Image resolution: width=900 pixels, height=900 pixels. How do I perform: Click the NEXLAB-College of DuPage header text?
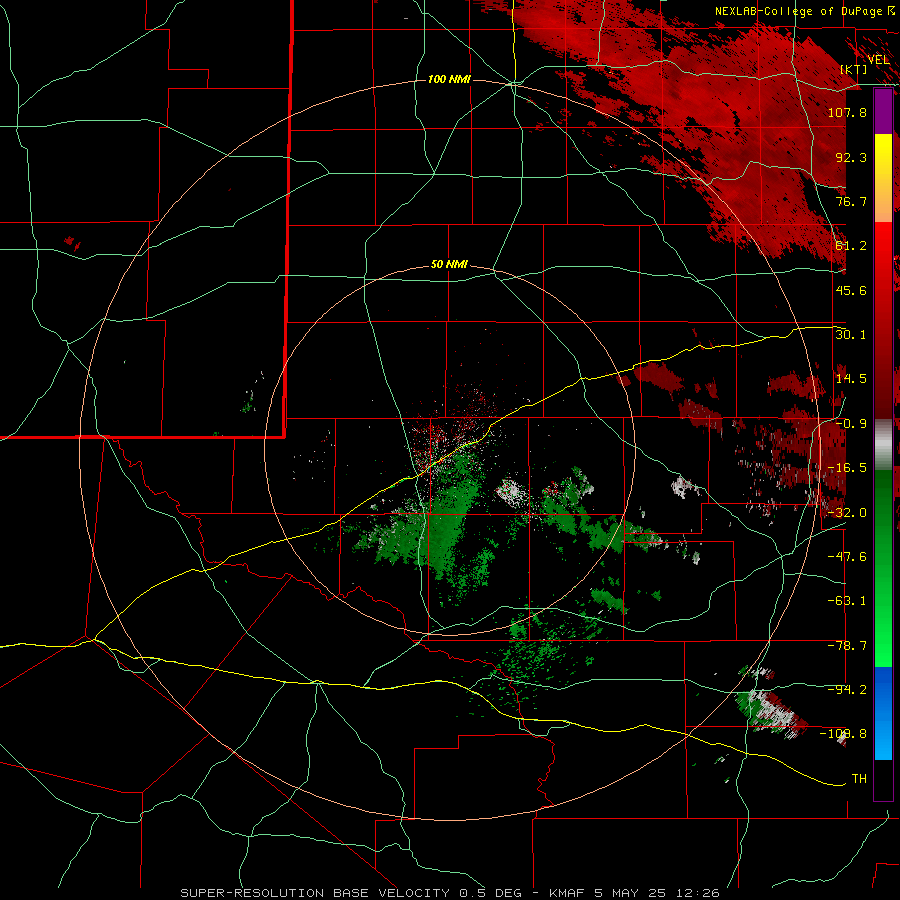tap(798, 11)
